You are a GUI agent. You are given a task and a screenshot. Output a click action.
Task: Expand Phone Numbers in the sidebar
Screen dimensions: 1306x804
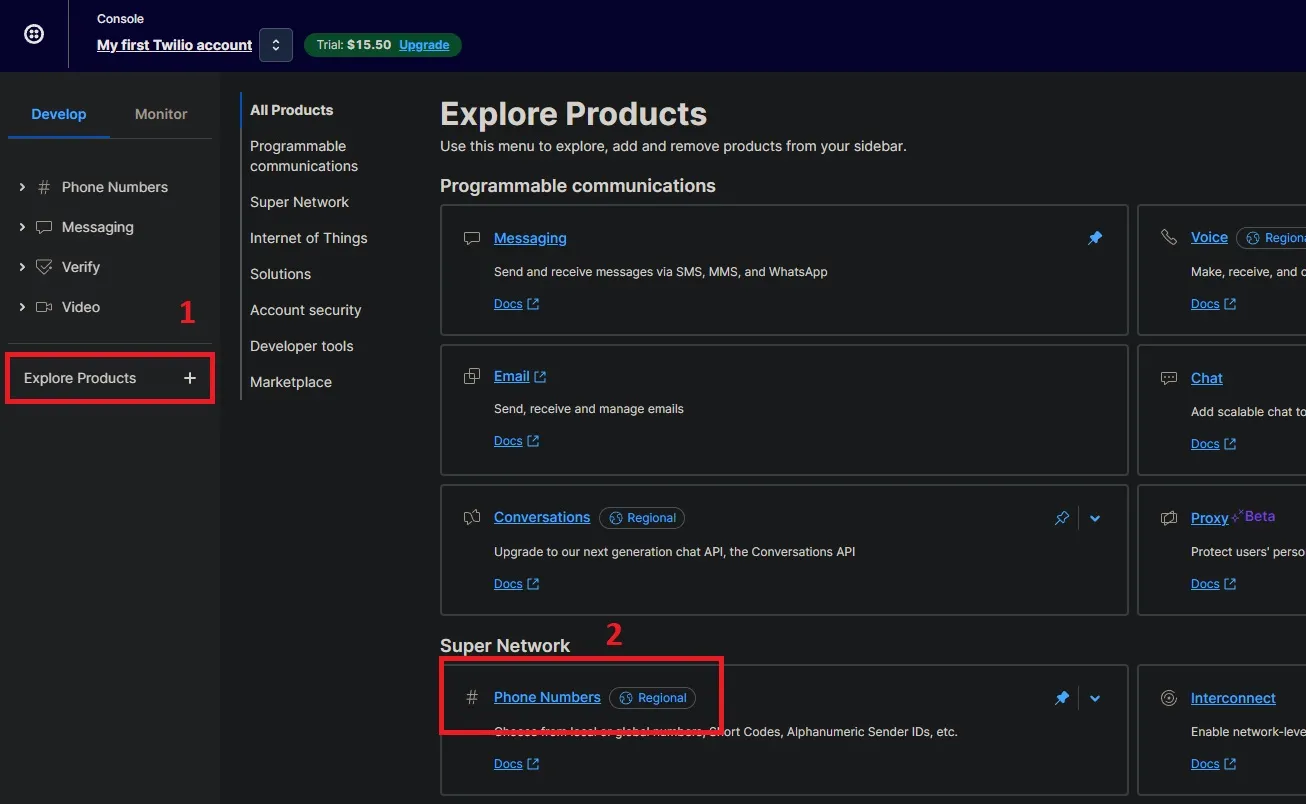click(x=22, y=187)
